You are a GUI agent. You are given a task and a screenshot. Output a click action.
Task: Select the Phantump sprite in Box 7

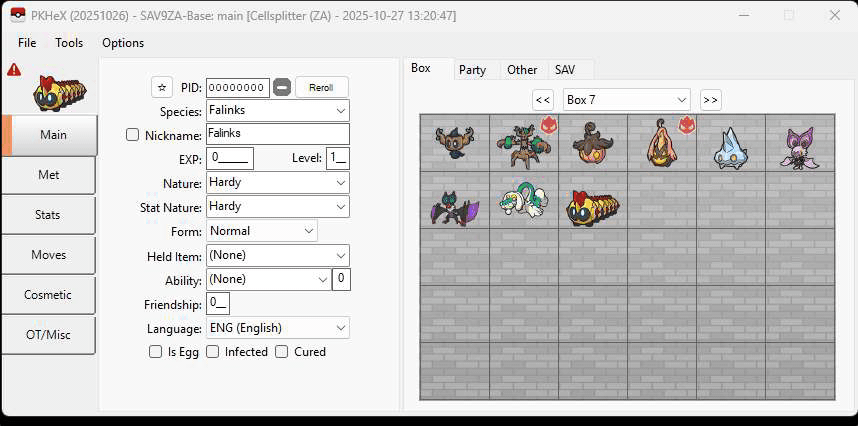(454, 143)
